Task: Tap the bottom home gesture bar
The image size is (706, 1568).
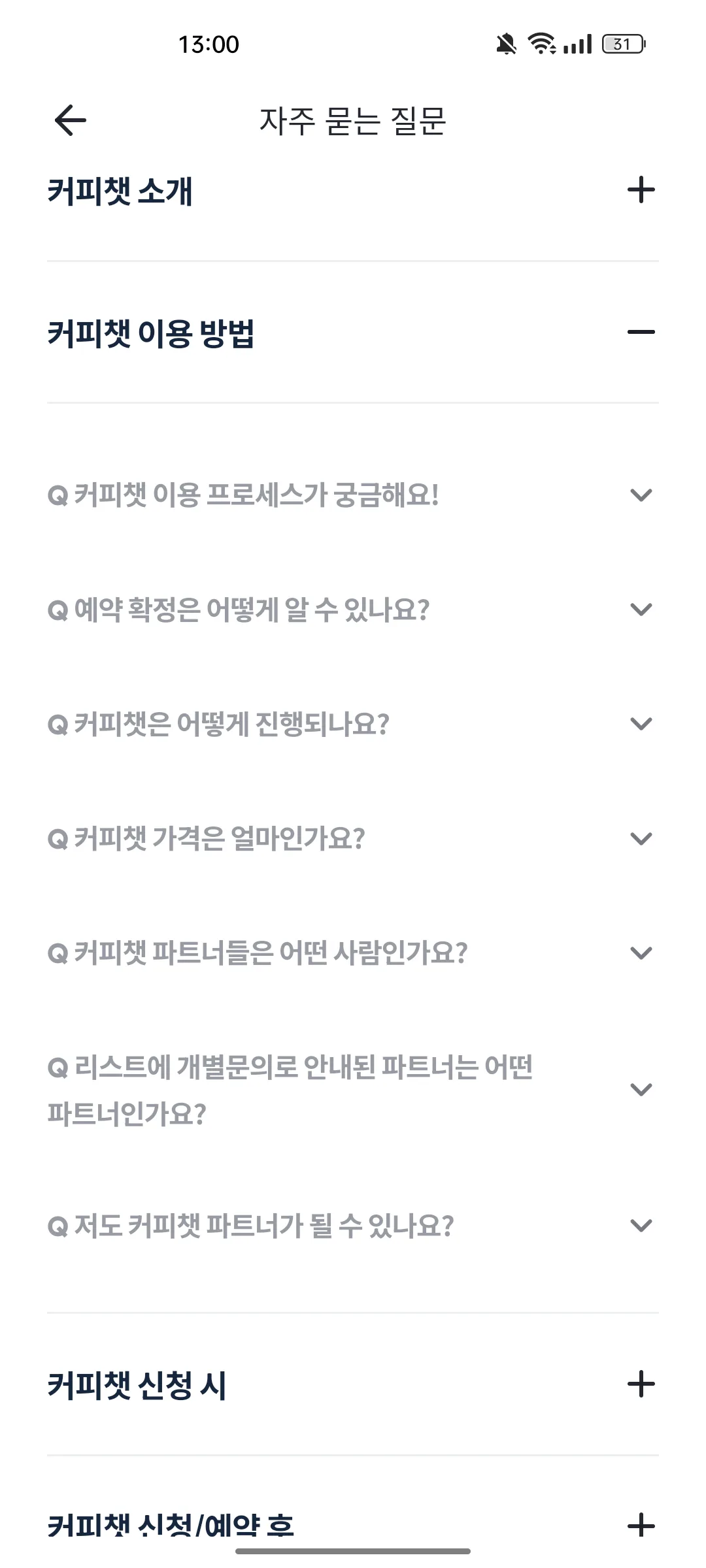Action: tap(353, 1551)
